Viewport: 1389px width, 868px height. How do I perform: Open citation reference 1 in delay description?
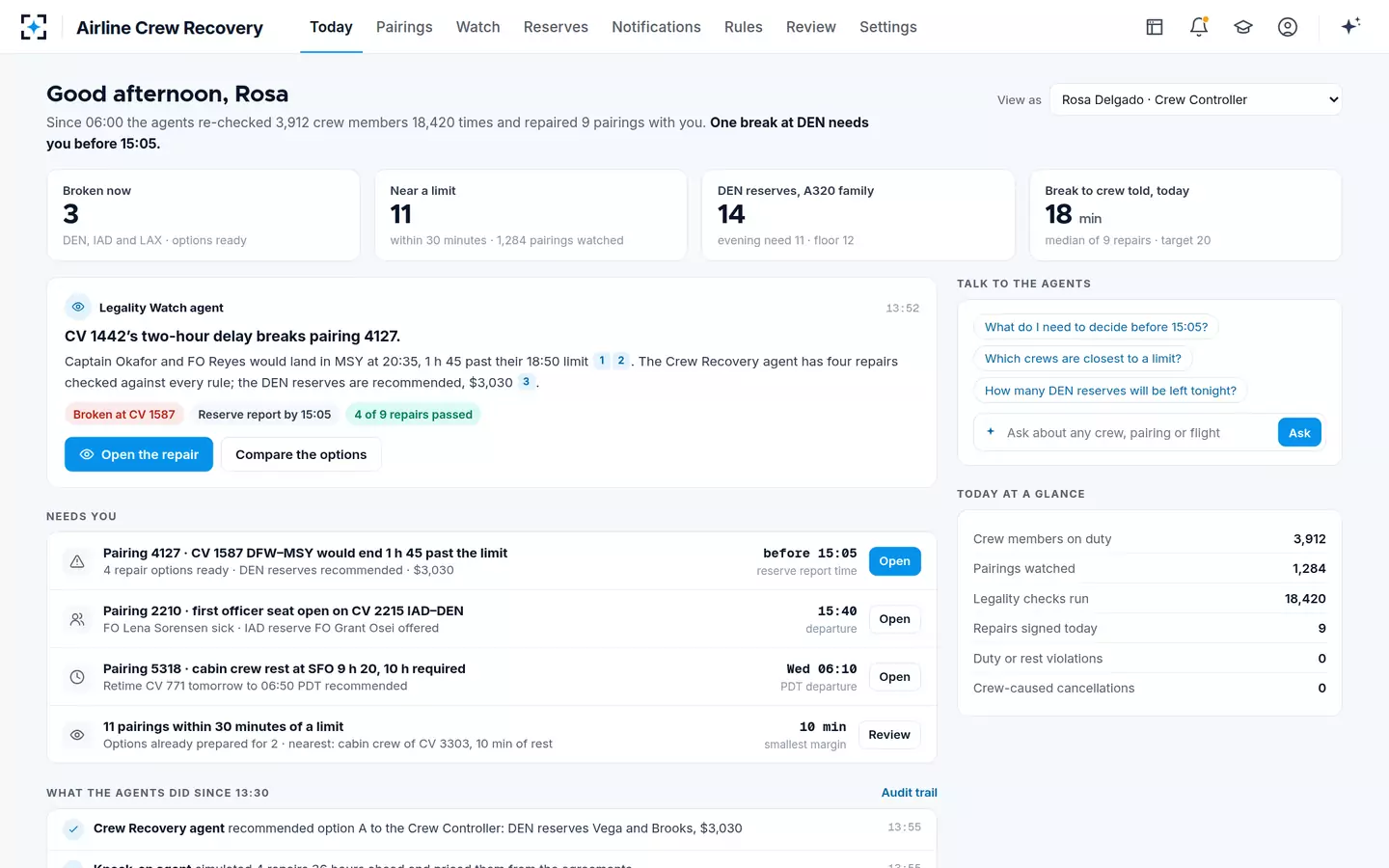point(602,361)
